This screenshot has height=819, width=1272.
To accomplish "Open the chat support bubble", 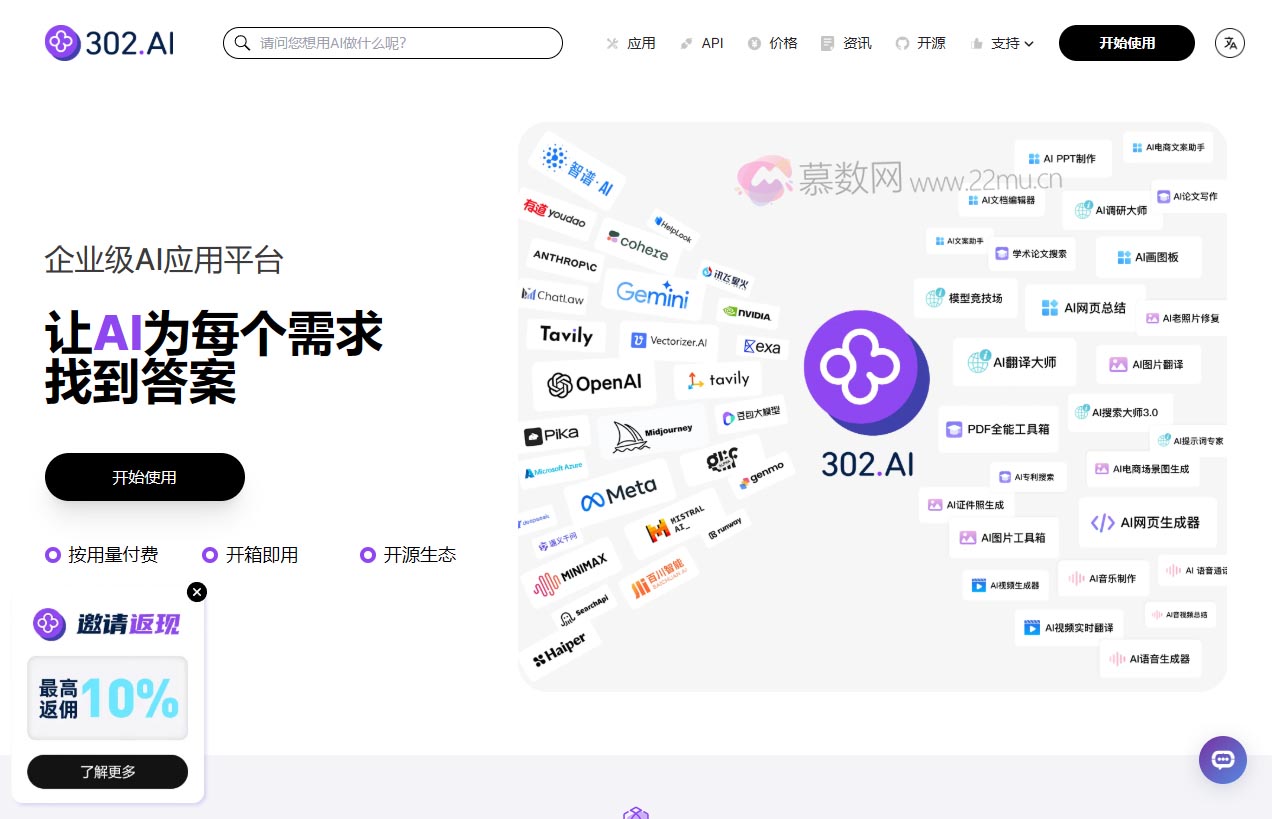I will coord(1222,760).
